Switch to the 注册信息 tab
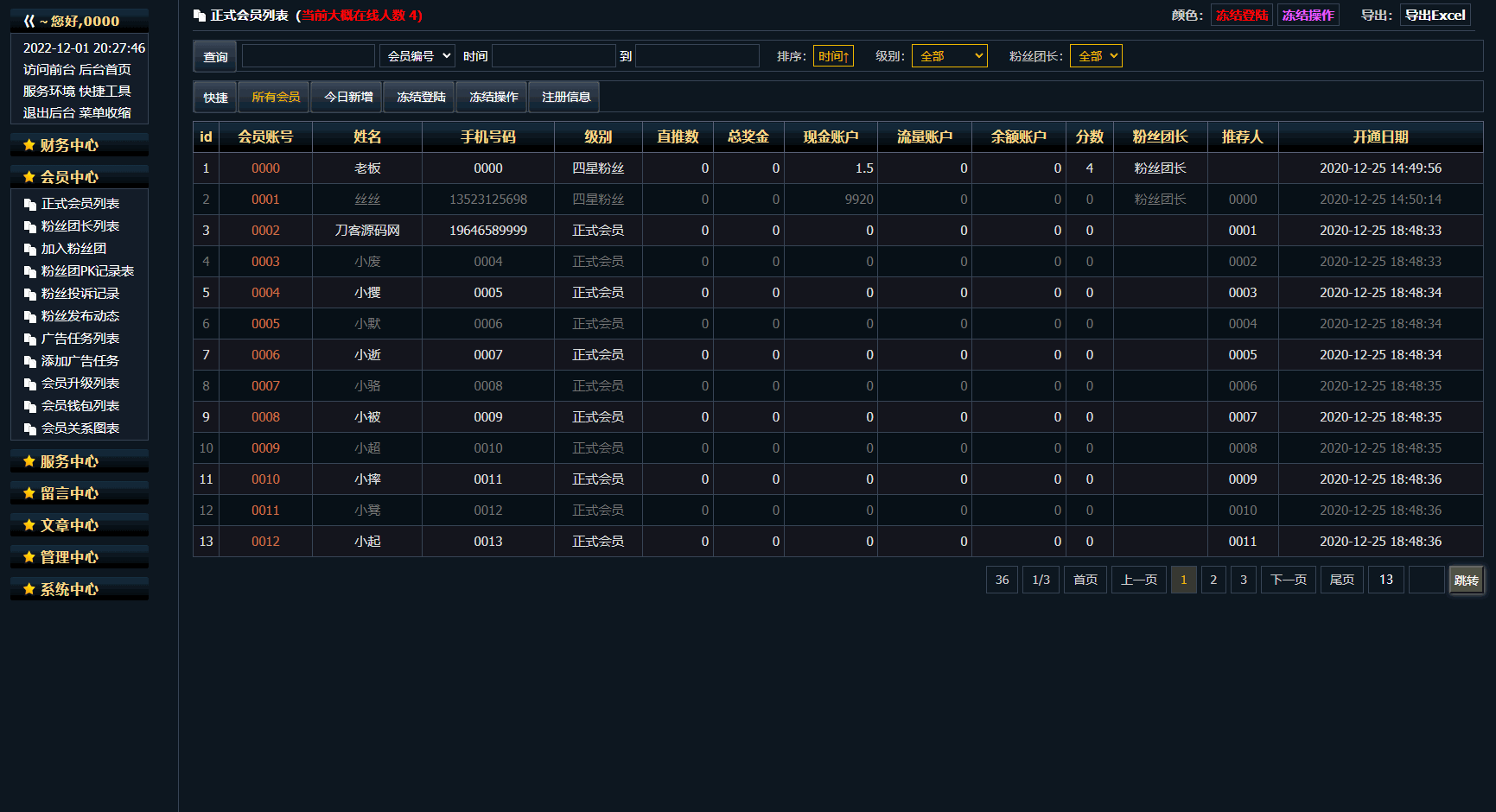 coord(566,97)
